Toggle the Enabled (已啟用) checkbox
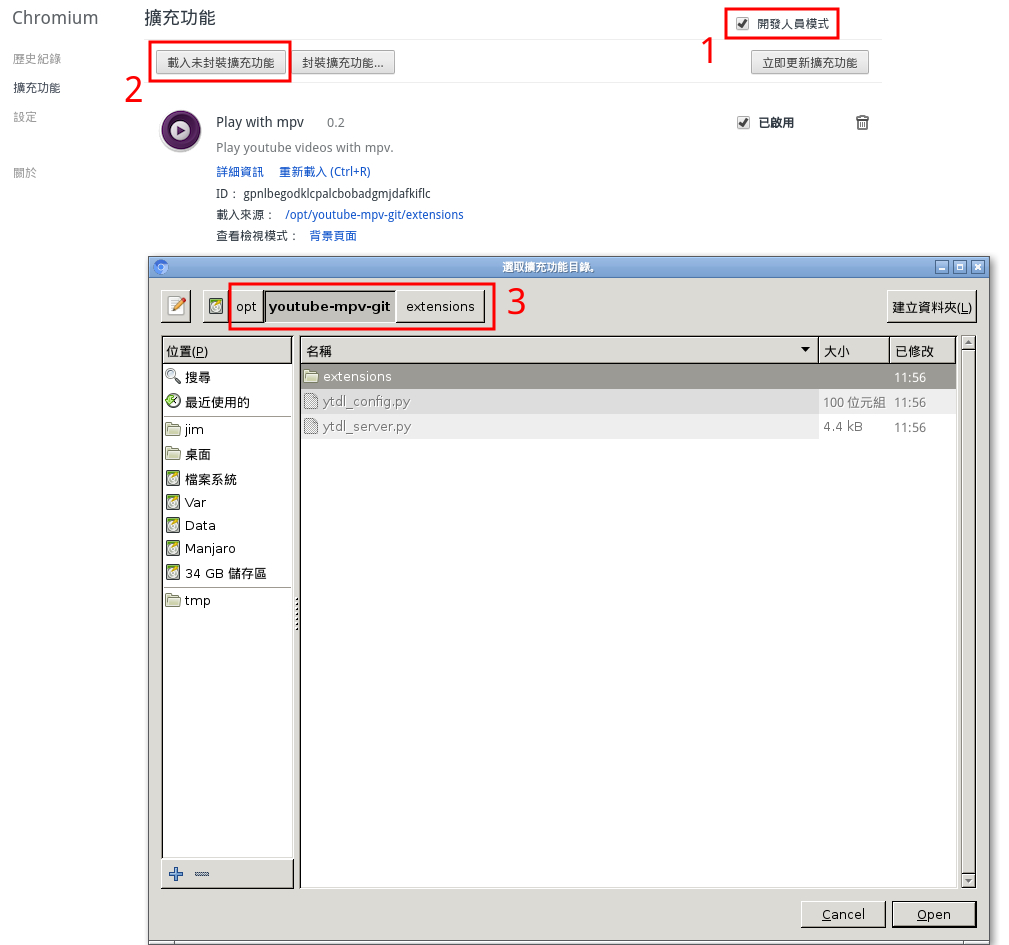The image size is (1009, 945). (743, 122)
